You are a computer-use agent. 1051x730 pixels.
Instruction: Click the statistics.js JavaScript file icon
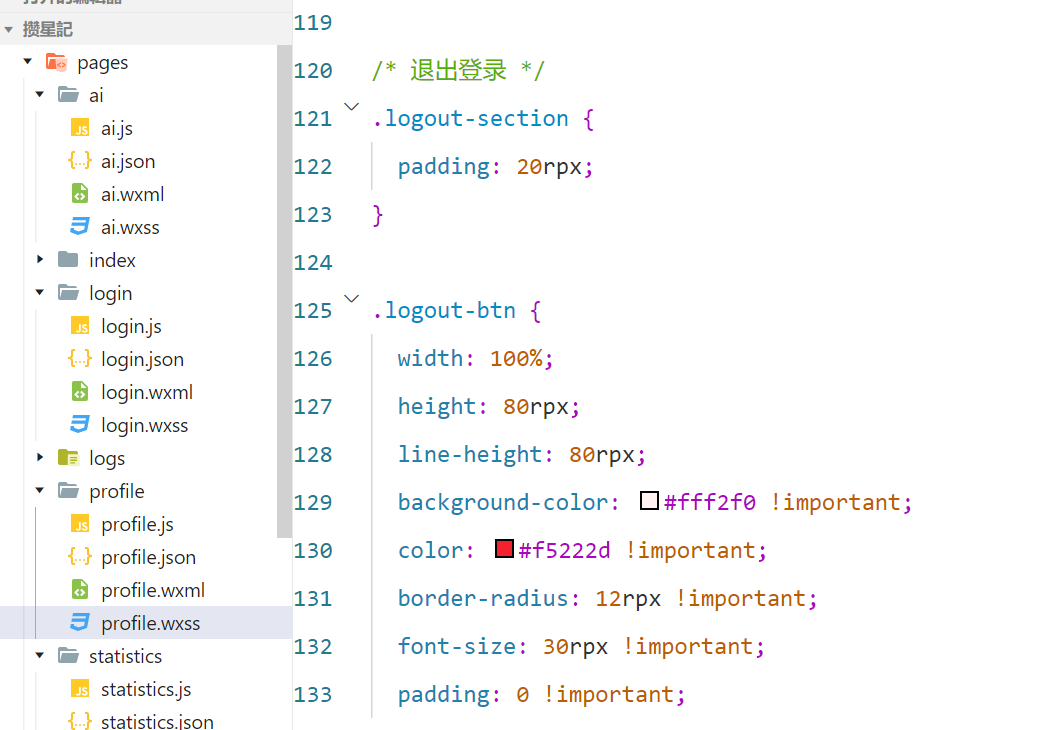pyautogui.click(x=80, y=688)
